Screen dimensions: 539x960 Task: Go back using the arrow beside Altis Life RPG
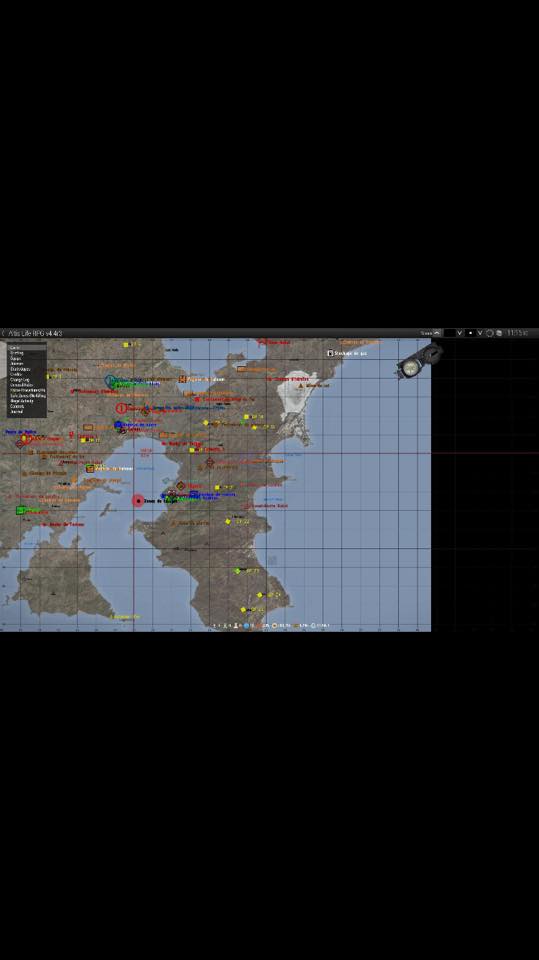pos(3,333)
